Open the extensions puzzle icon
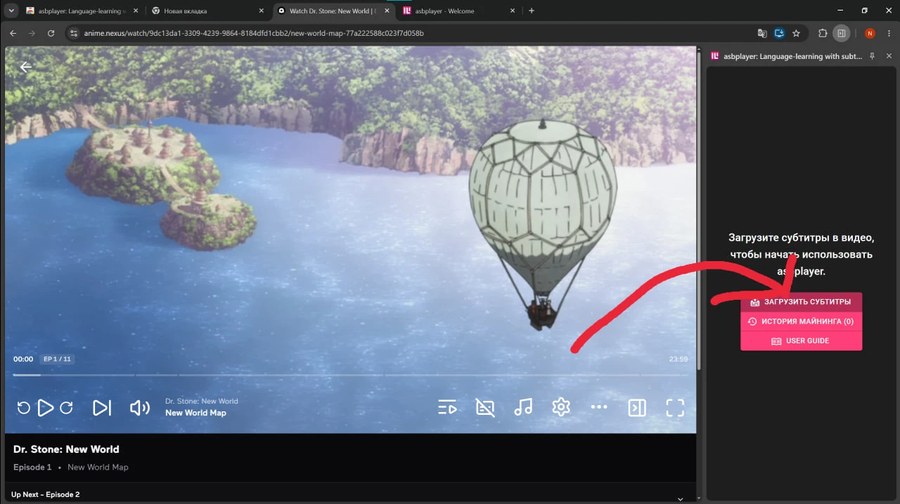The height and width of the screenshot is (504, 900). pyautogui.click(x=823, y=33)
